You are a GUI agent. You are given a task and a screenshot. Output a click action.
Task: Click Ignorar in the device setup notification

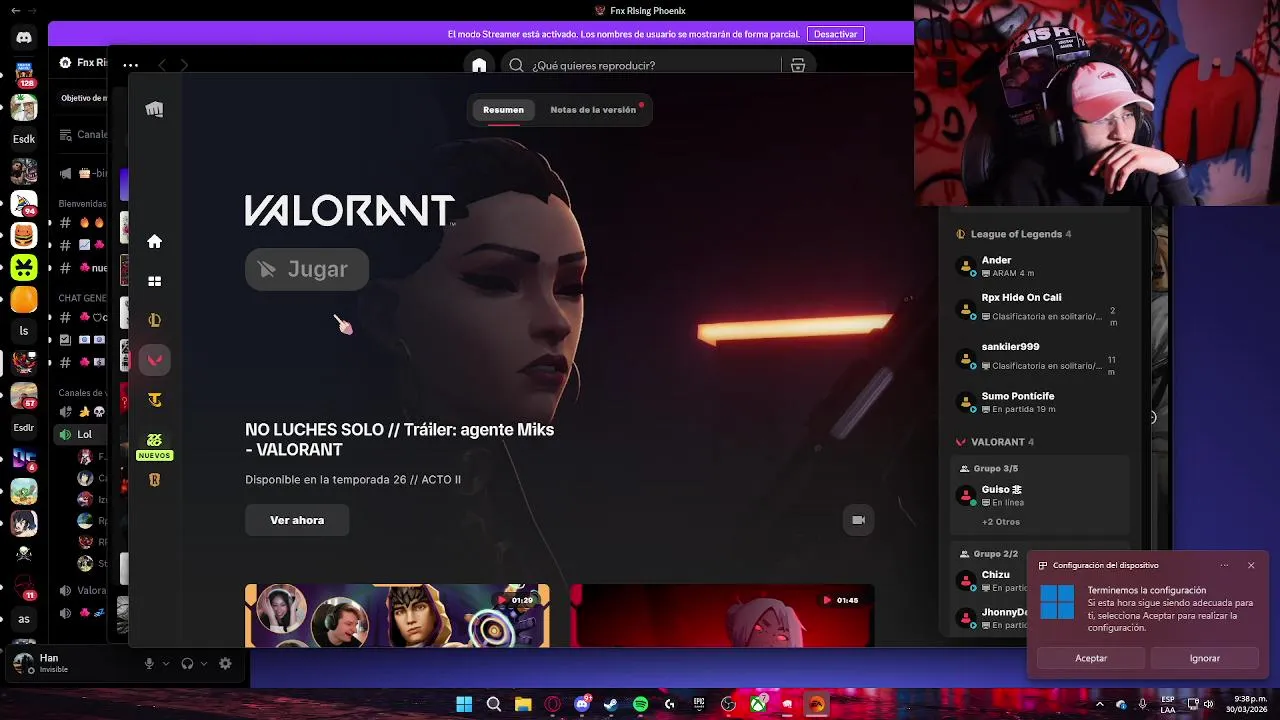coord(1204,658)
